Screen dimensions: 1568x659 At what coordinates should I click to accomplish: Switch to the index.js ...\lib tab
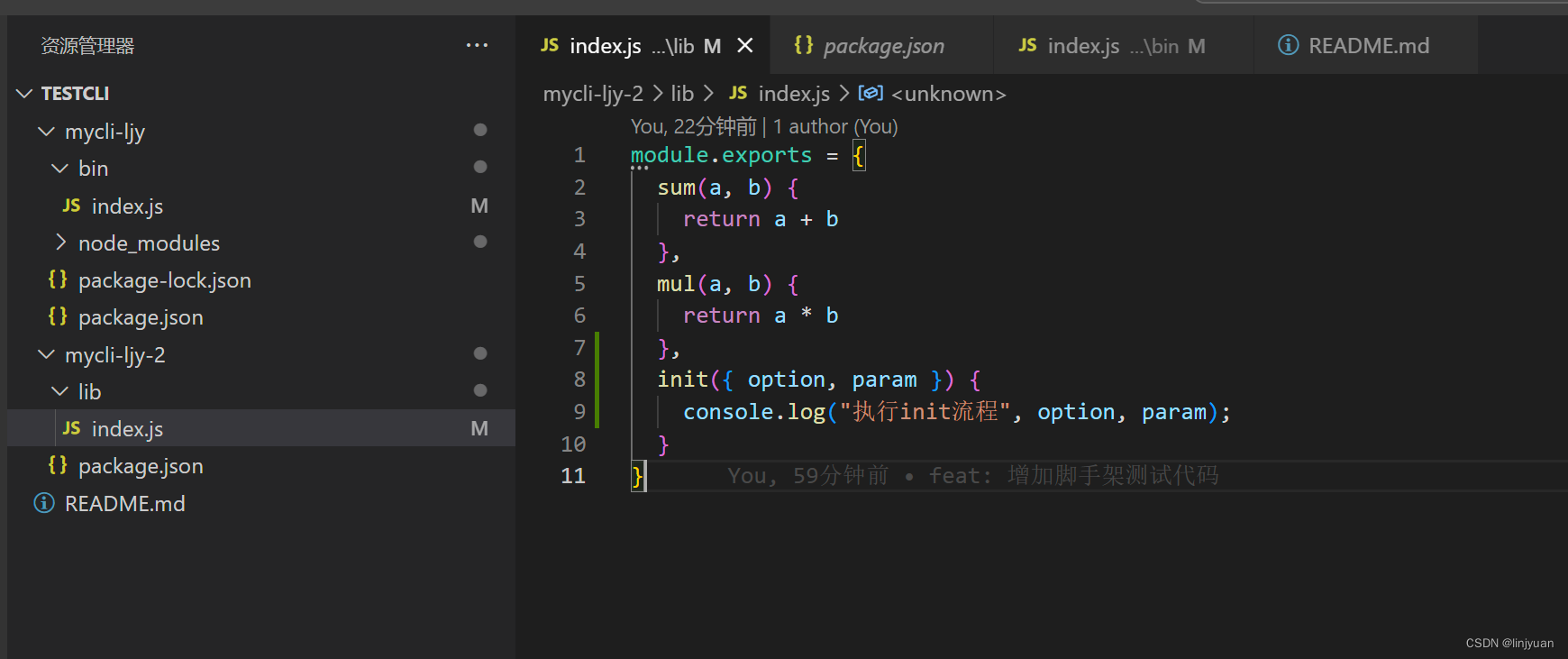pos(643,45)
